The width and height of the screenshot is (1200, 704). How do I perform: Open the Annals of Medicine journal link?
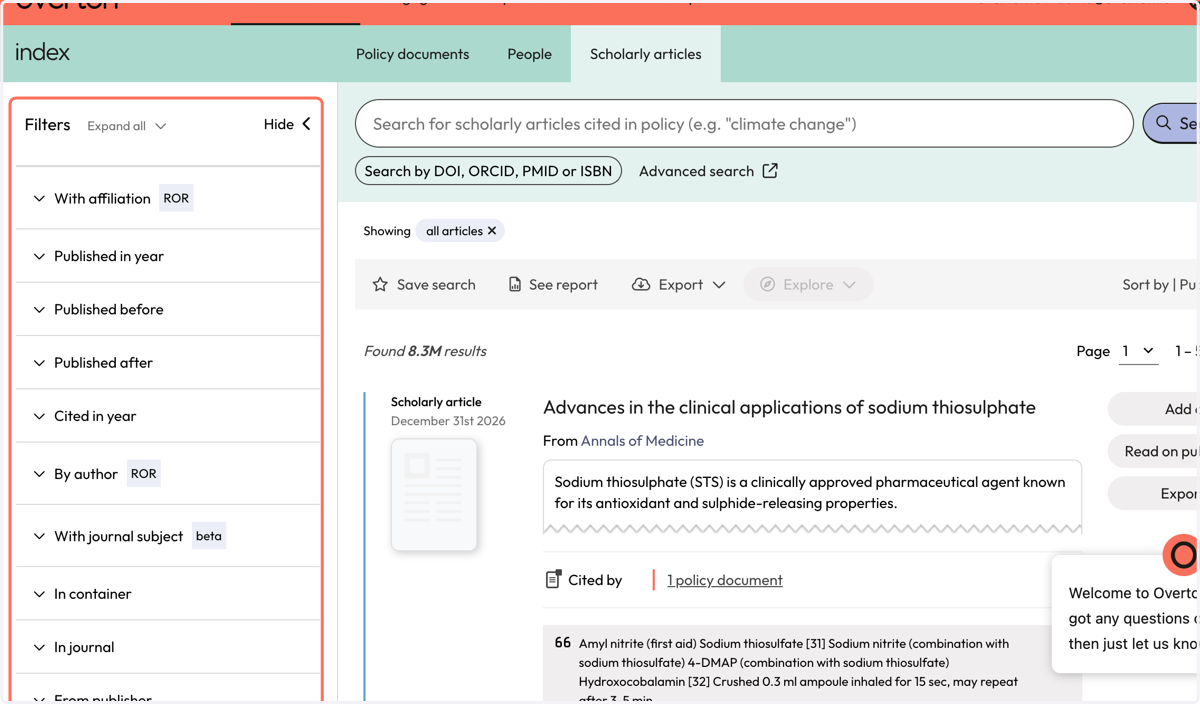point(642,441)
